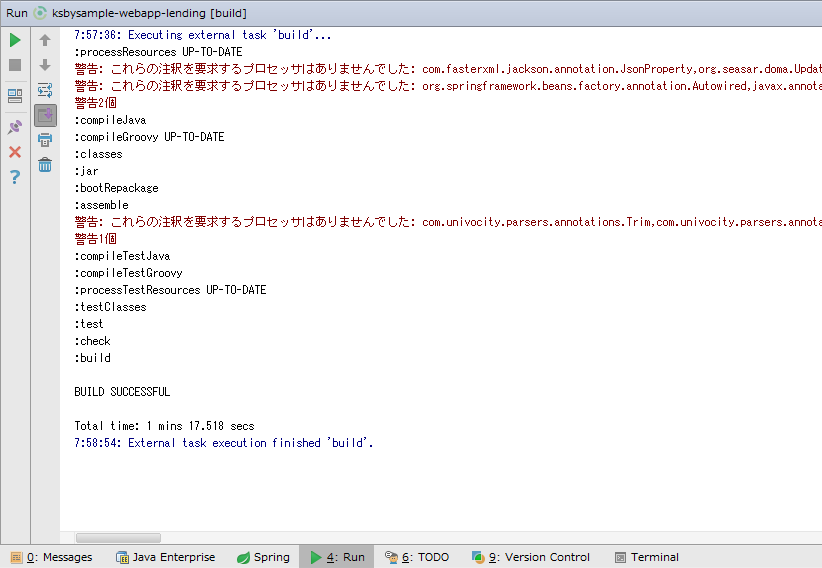The height and width of the screenshot is (568, 822).
Task: Open the Terminal tool window
Action: (647, 557)
